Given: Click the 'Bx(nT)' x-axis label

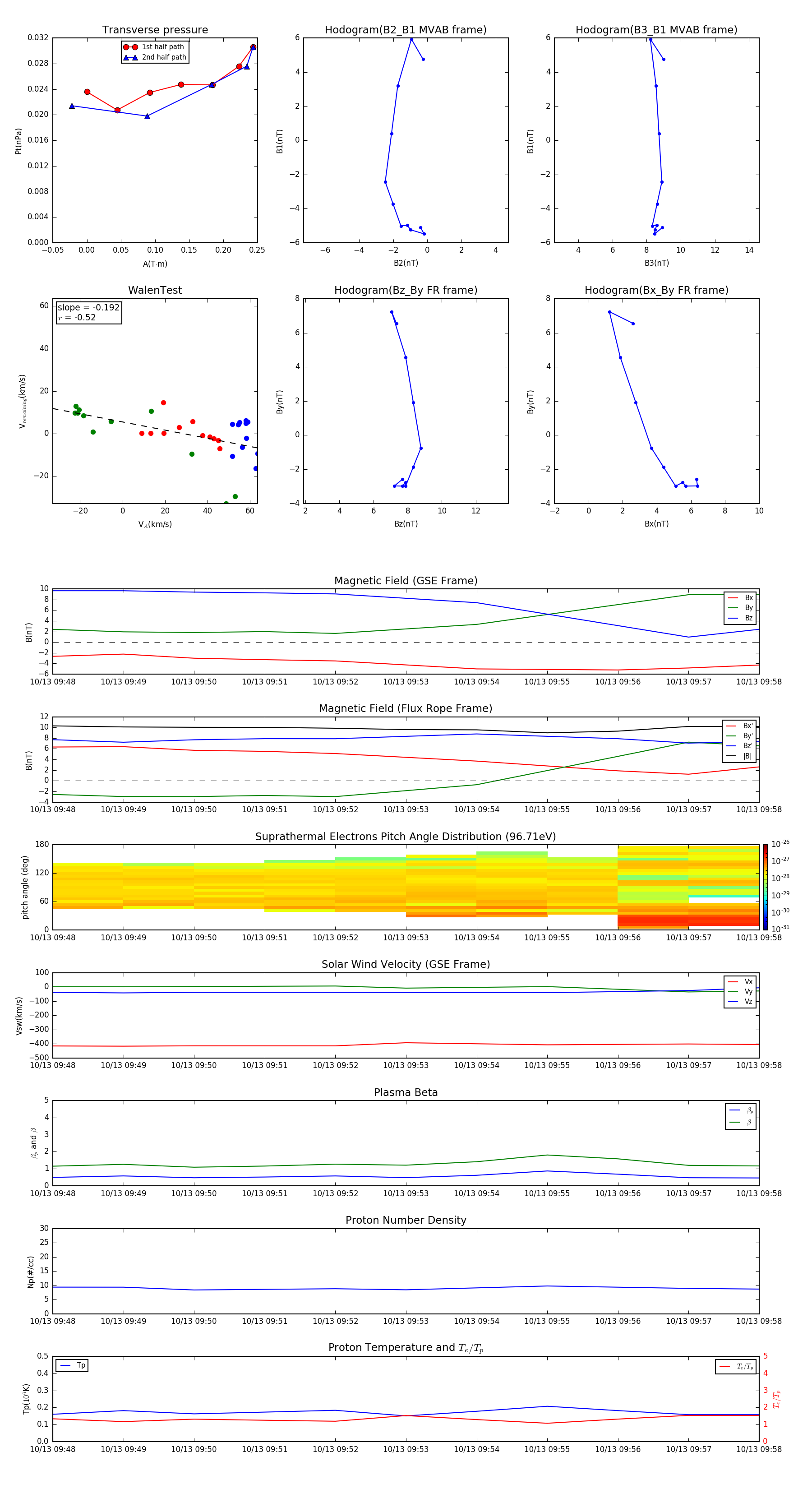Looking at the screenshot, I should 656,524.
